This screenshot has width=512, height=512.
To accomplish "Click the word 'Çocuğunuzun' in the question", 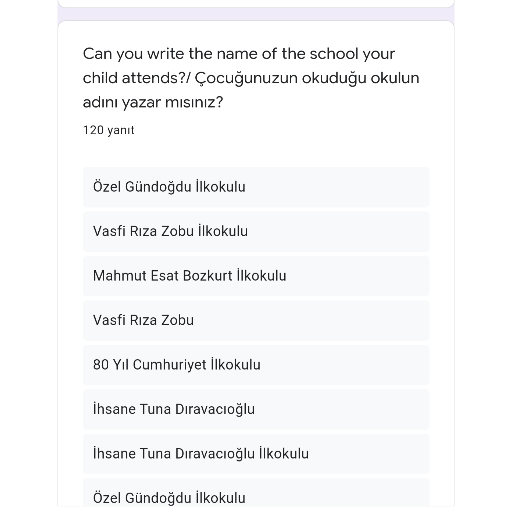I will point(246,79).
